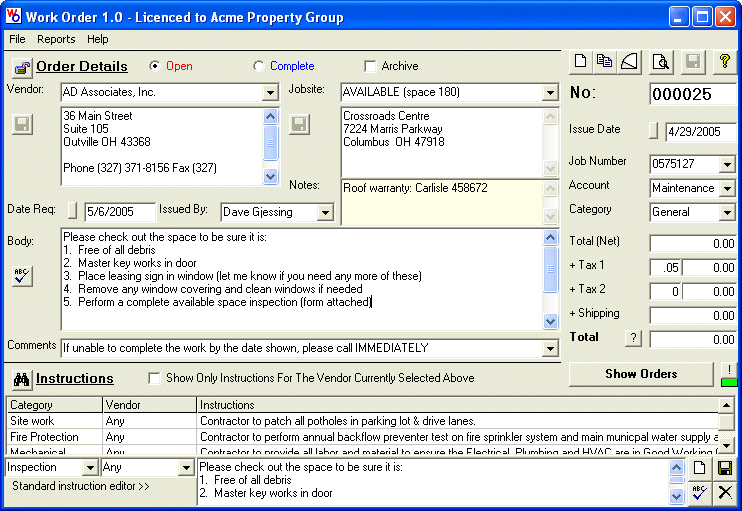Click the Body text scrollbar up arrow
The height and width of the screenshot is (511, 742).
pos(550,237)
